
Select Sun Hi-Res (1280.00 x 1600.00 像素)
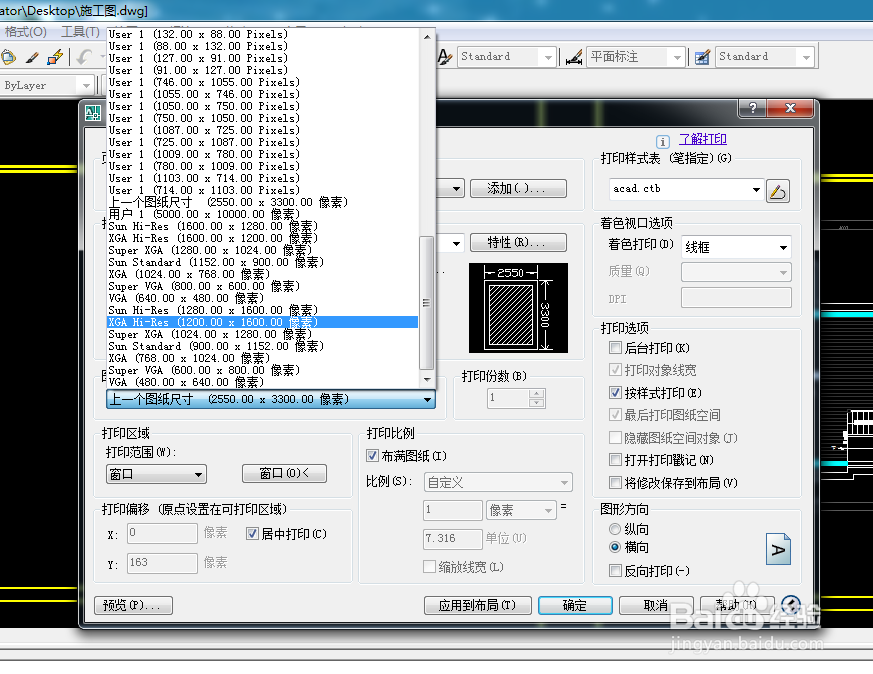pos(262,310)
